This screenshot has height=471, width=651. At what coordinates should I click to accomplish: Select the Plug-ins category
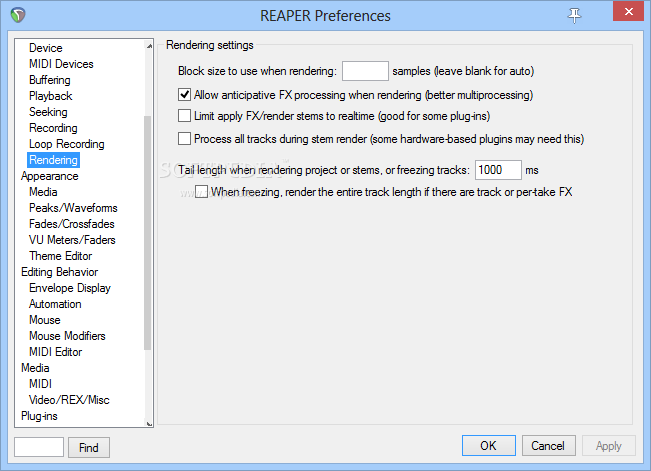[x=39, y=416]
